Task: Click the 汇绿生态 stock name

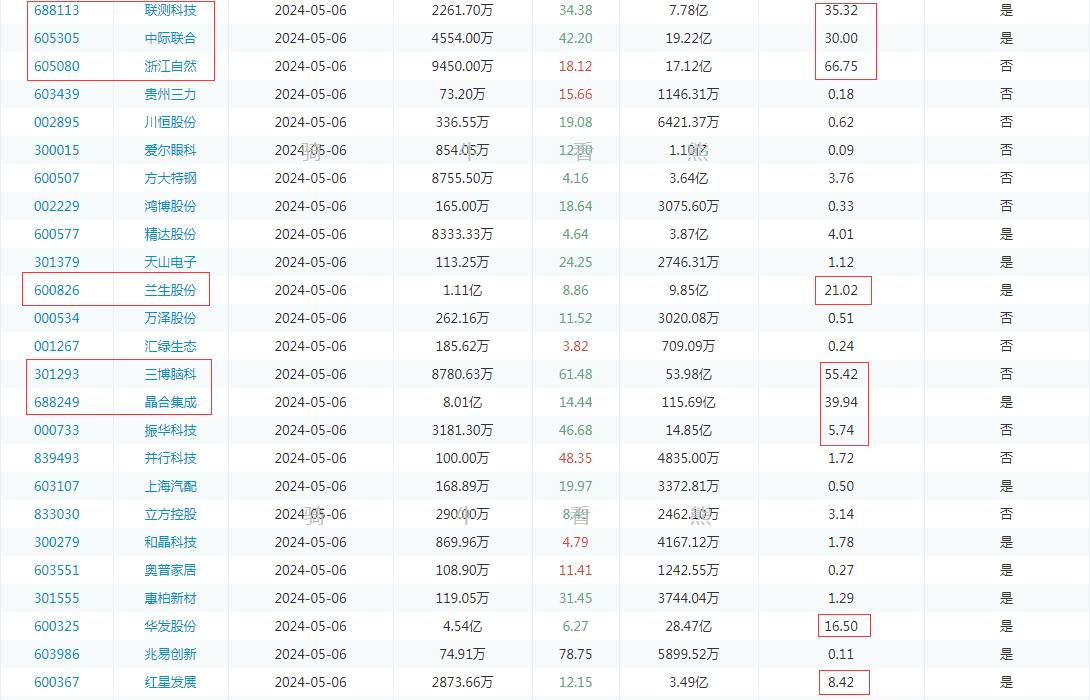Action: [x=170, y=347]
